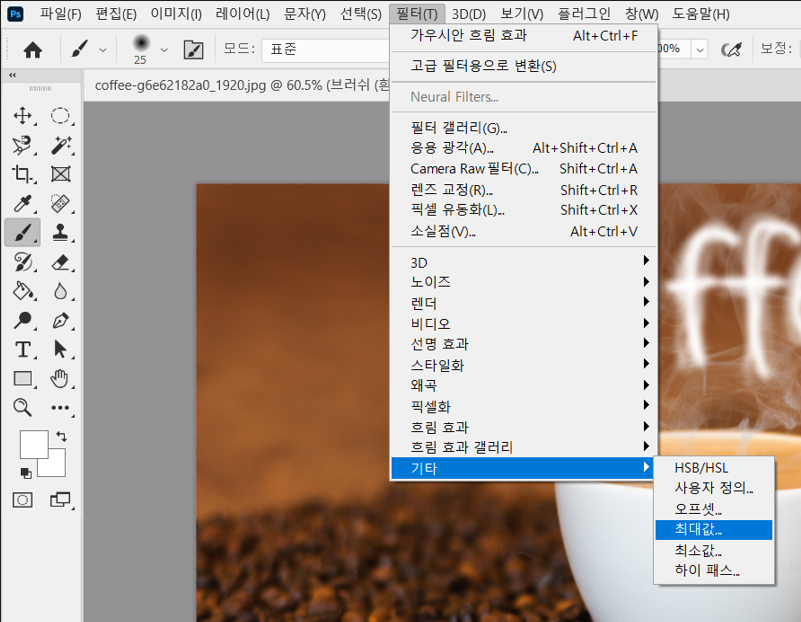Select the Brush tool in toolbox

[22, 233]
